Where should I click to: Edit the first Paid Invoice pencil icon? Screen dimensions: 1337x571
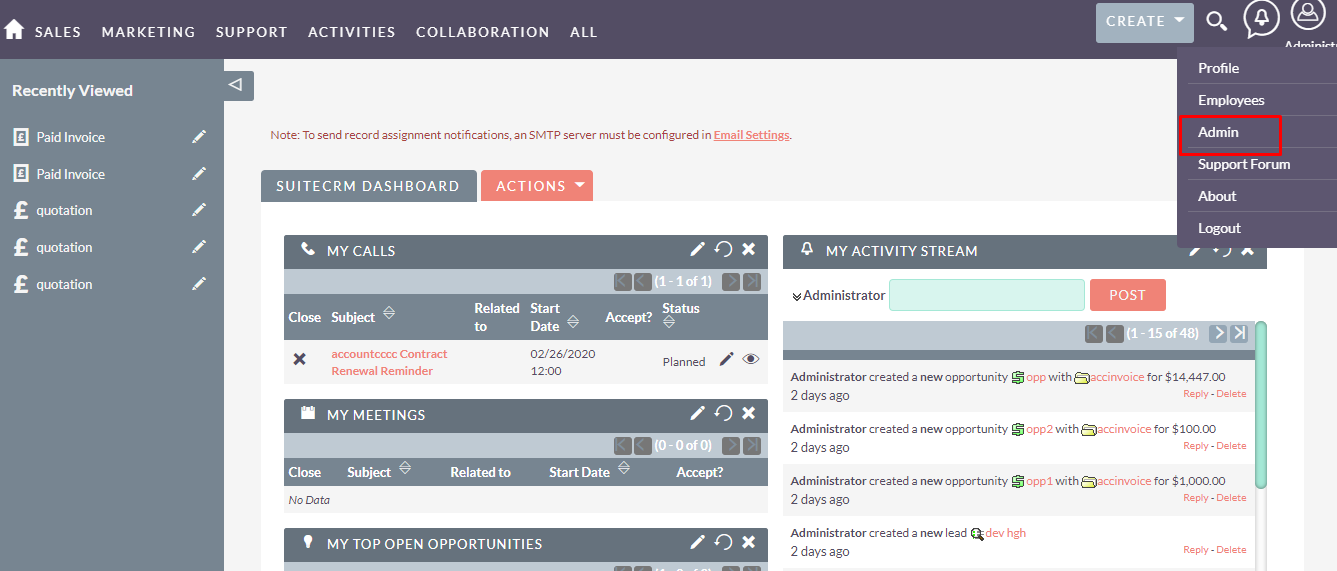pos(199,137)
